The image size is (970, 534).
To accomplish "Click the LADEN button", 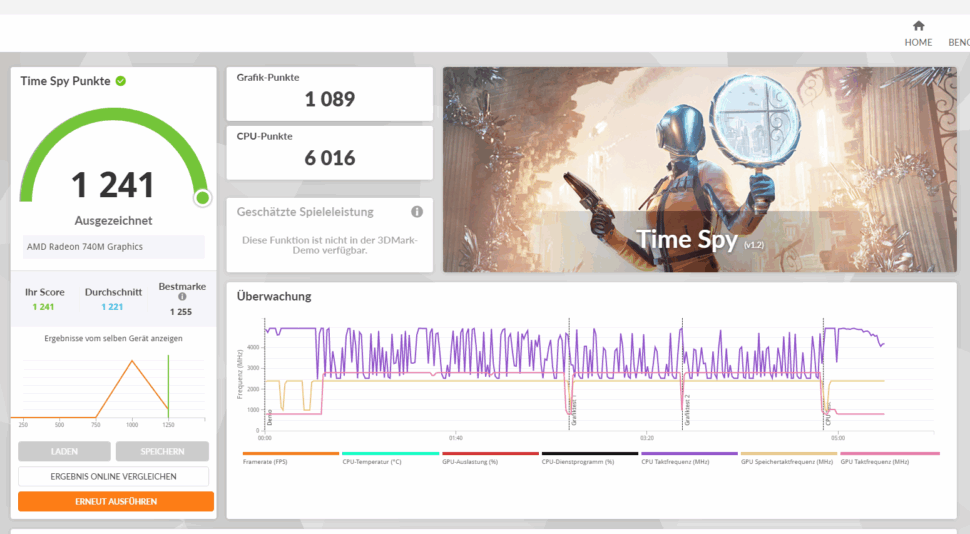I will [x=64, y=451].
